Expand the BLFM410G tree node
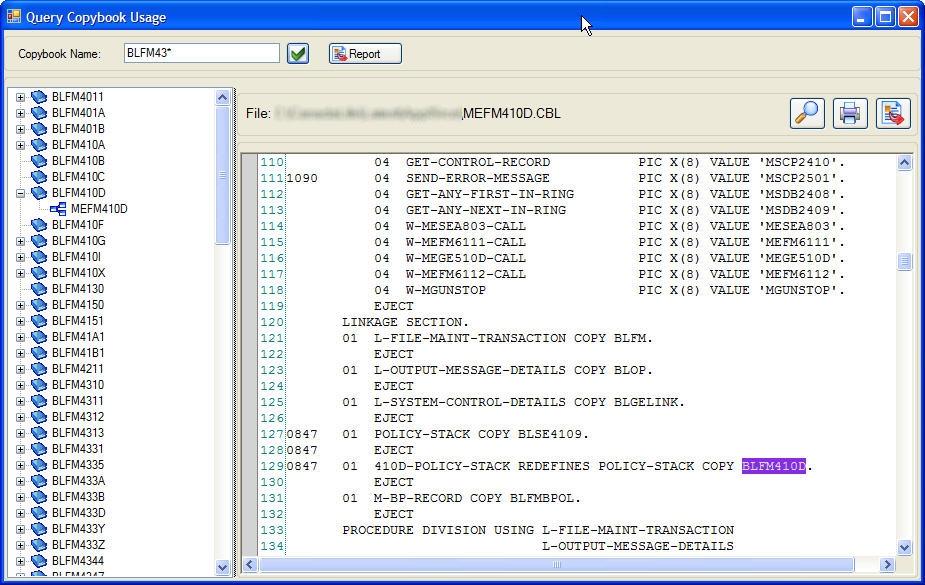The width and height of the screenshot is (925, 585). pyautogui.click(x=21, y=241)
